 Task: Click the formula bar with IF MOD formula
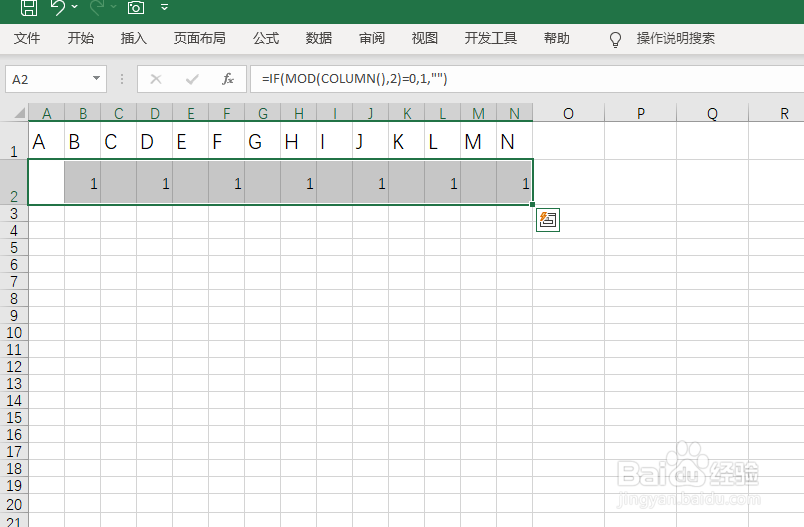[x=527, y=79]
